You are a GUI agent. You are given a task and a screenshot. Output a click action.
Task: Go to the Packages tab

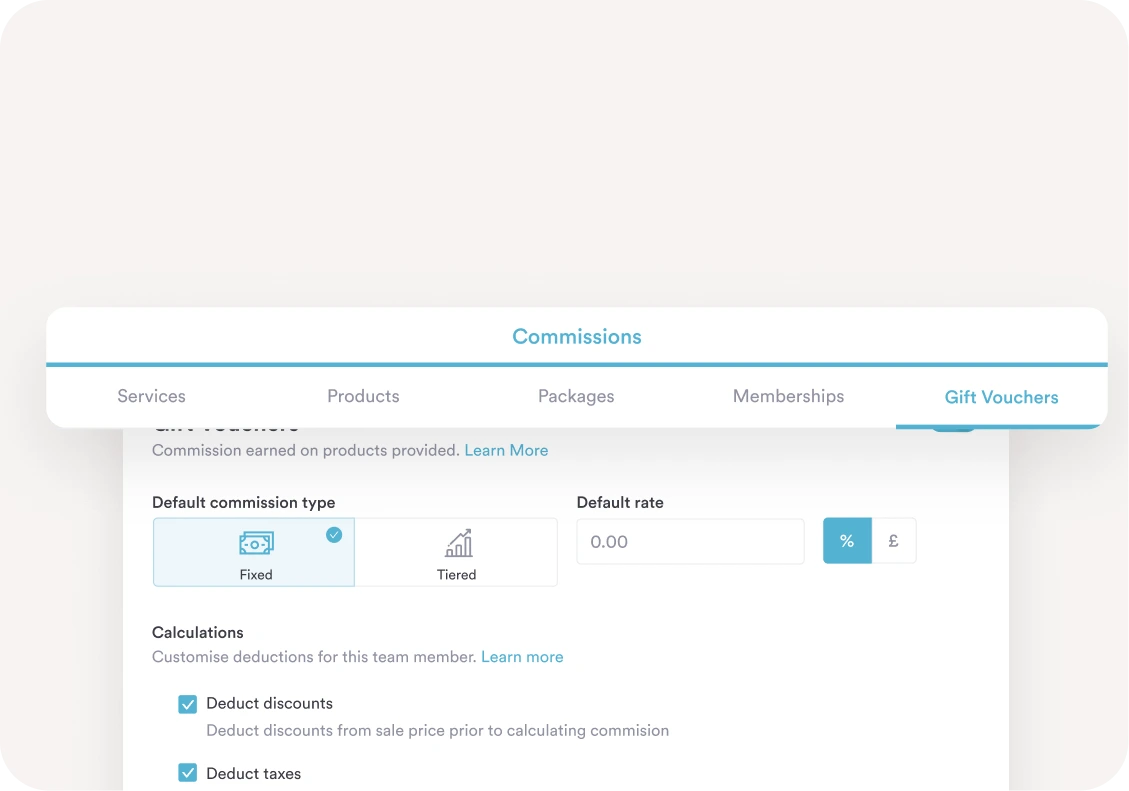click(576, 396)
